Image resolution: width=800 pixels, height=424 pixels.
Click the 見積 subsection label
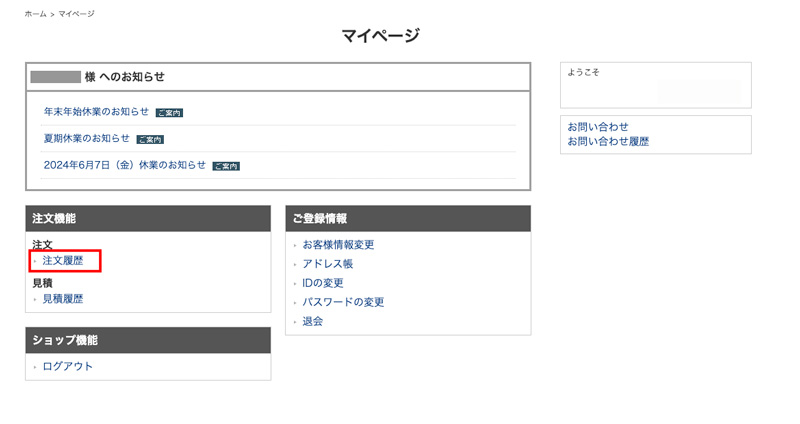tap(42, 283)
